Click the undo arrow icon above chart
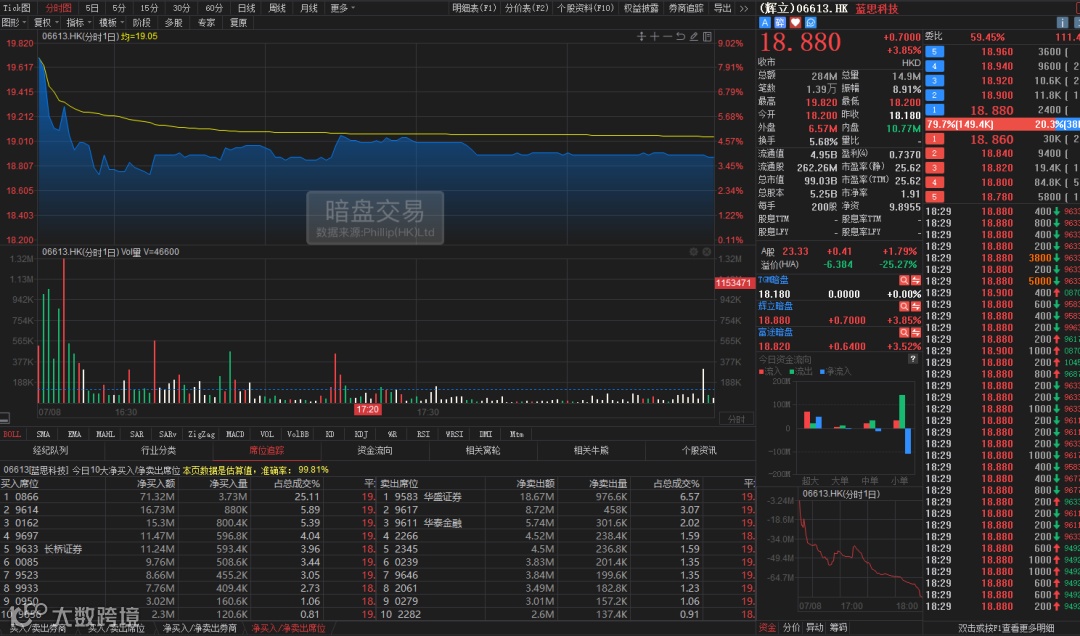This screenshot has width=1080, height=636. (x=681, y=37)
